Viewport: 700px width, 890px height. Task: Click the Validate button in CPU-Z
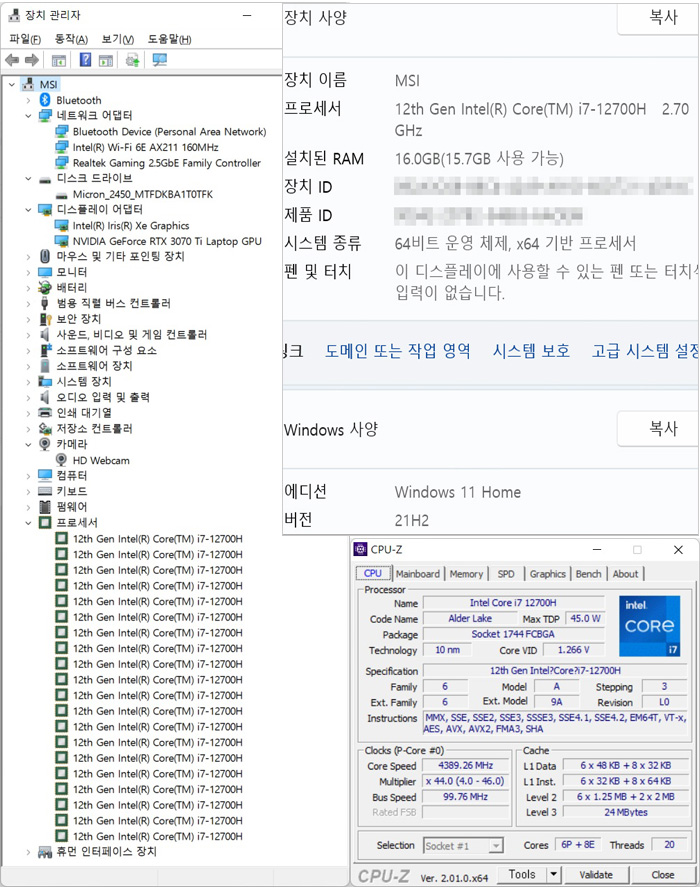(596, 875)
